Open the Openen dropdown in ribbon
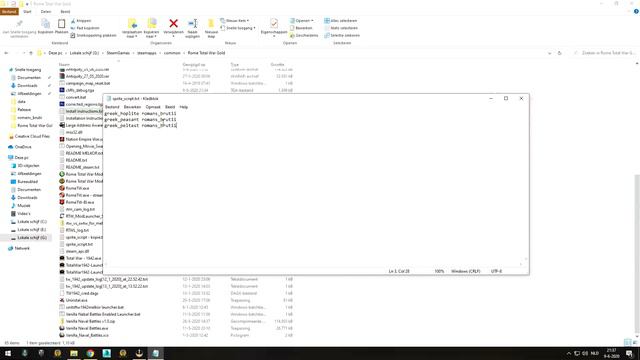Viewport: 640px width, 360px height. (302, 20)
